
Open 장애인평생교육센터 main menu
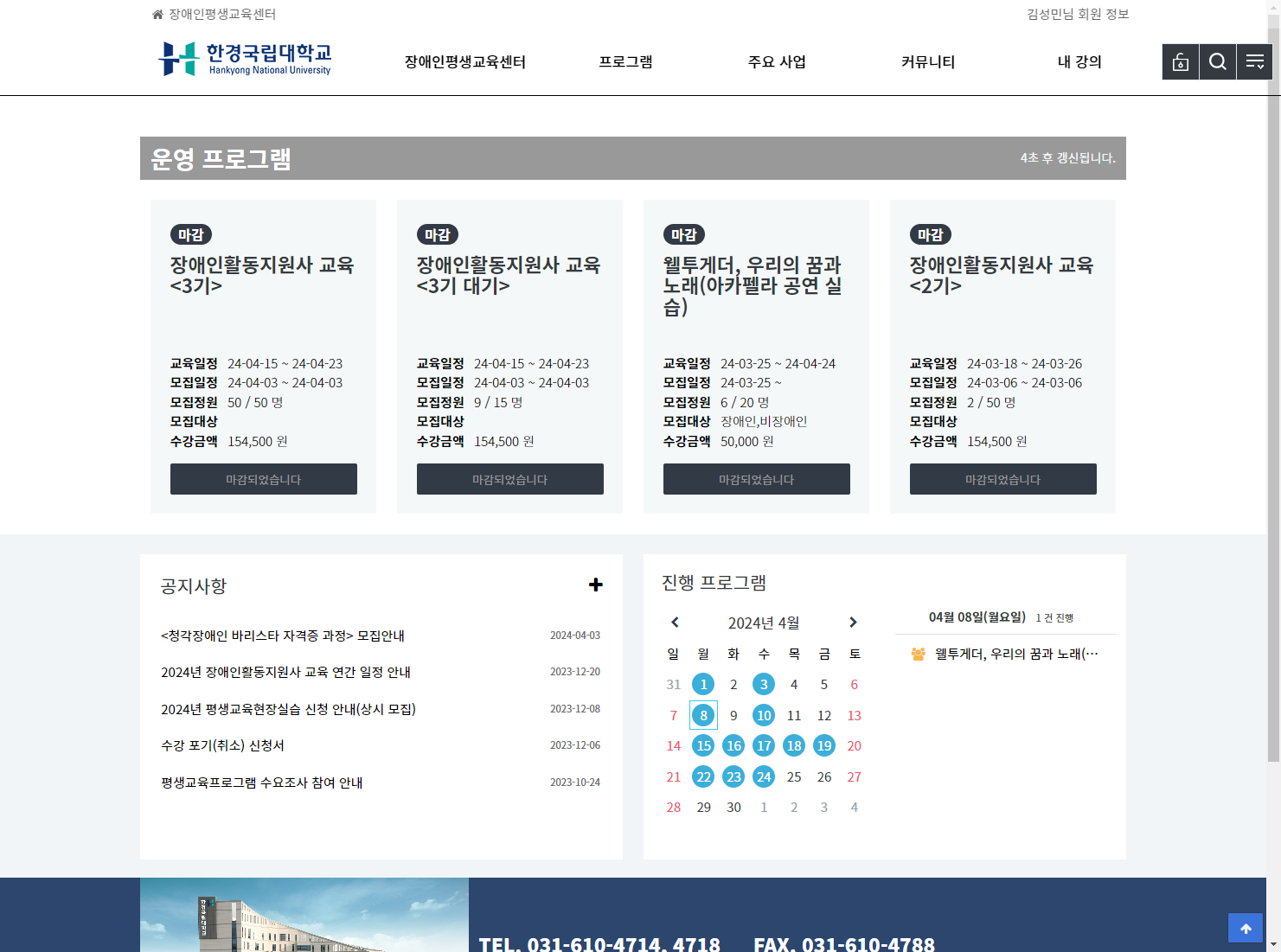465,61
